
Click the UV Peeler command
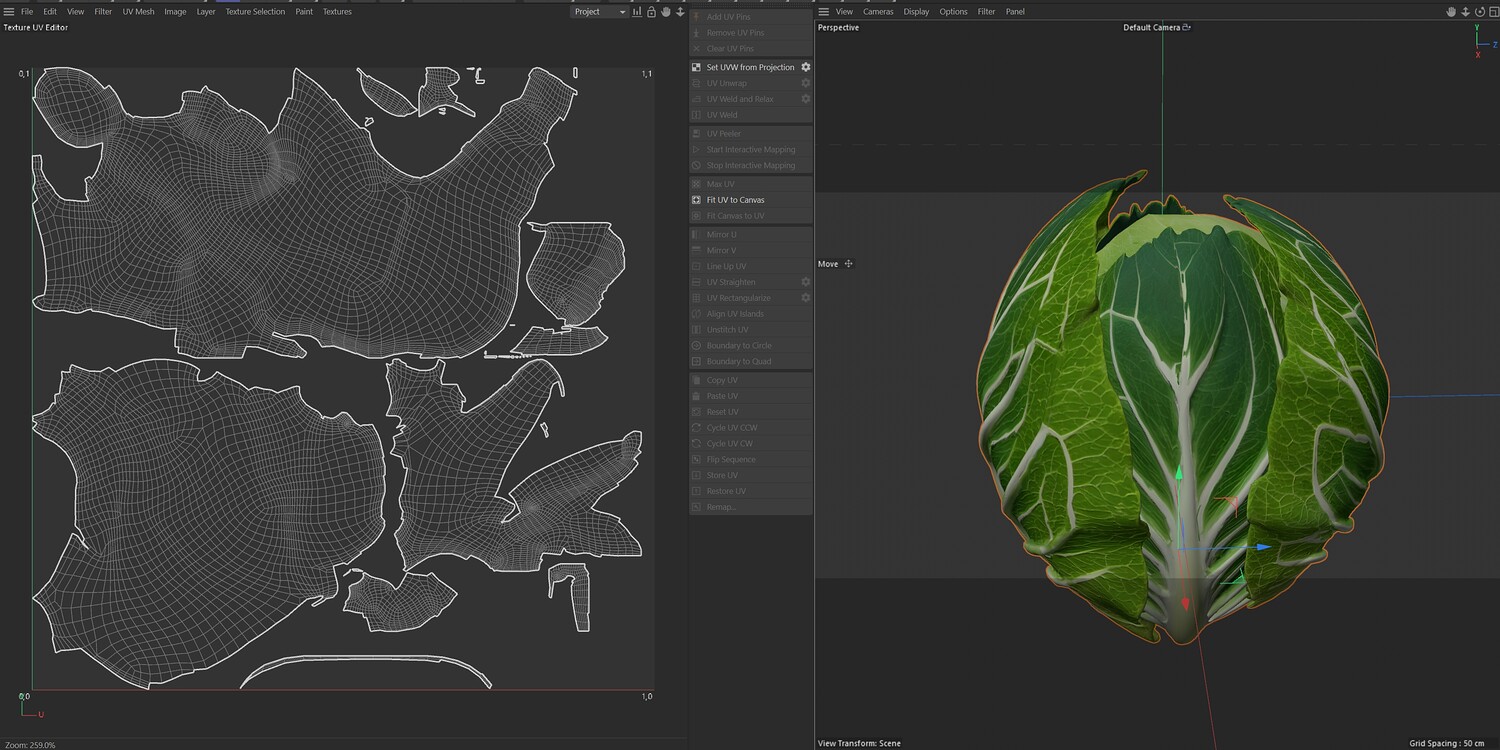click(x=750, y=134)
